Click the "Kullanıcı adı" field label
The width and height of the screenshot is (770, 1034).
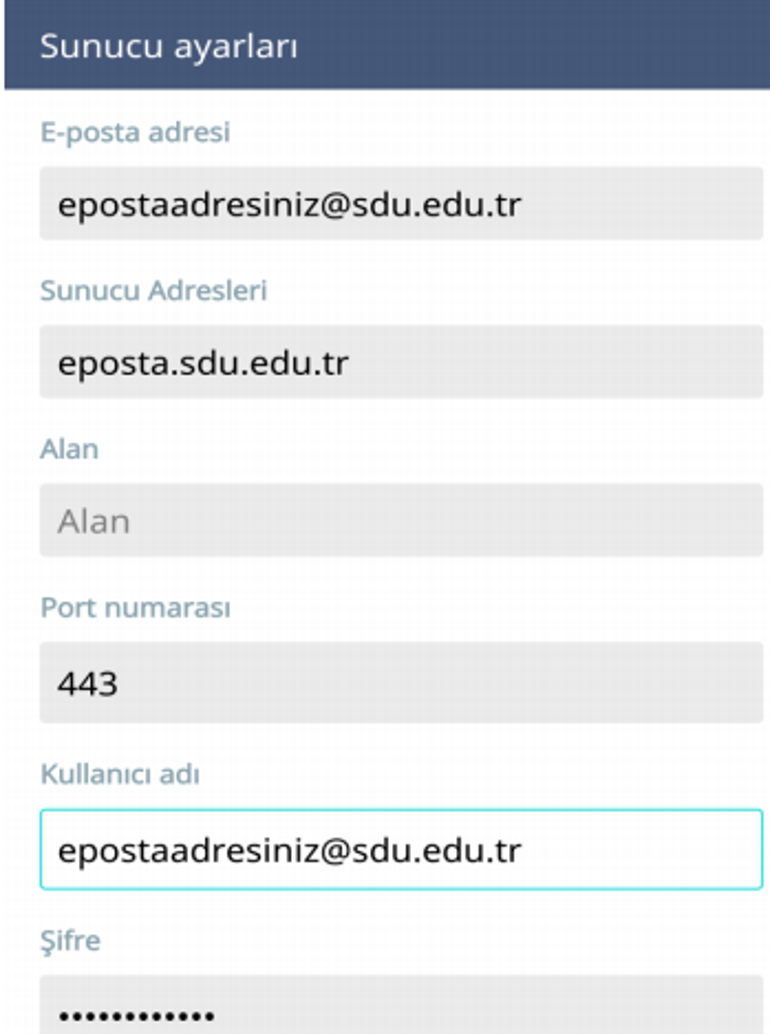pyautogui.click(x=119, y=774)
